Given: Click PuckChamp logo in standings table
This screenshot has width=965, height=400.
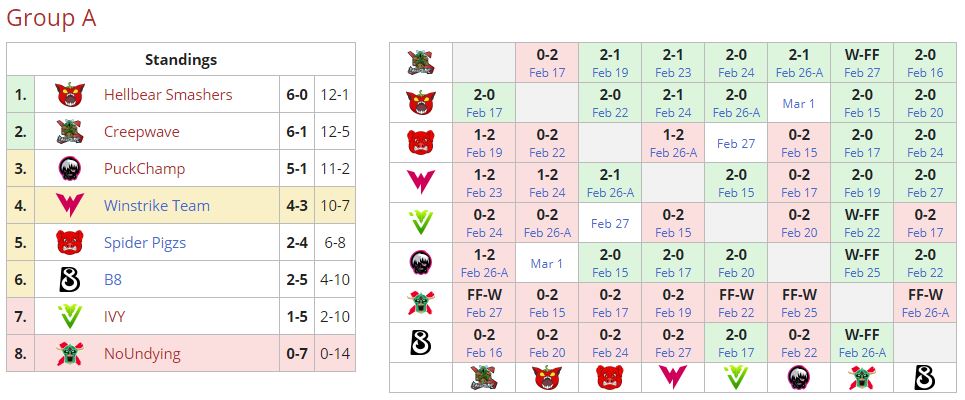Looking at the screenshot, I should 68,169.
